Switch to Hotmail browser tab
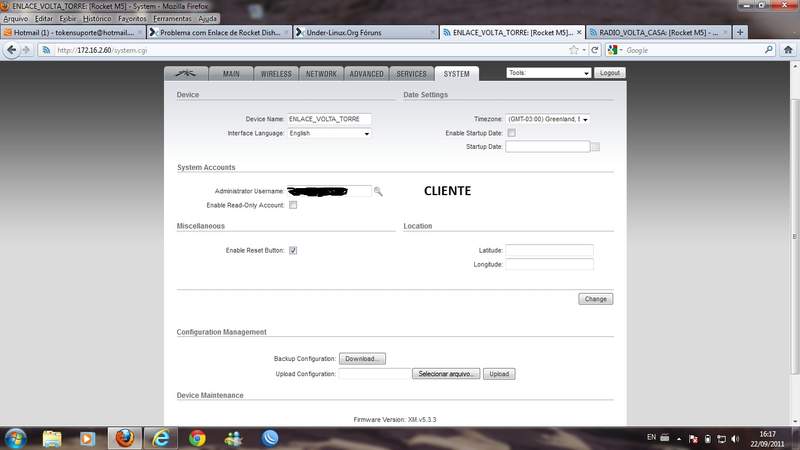 pos(73,32)
